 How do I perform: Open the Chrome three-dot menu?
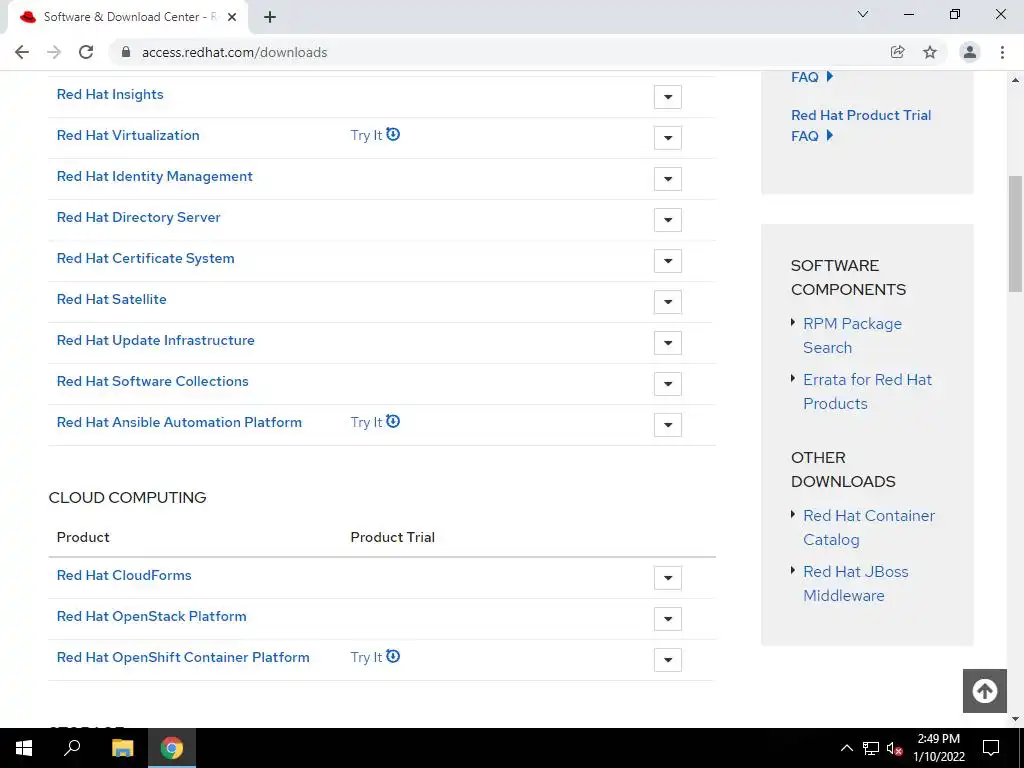pyautogui.click(x=1002, y=52)
